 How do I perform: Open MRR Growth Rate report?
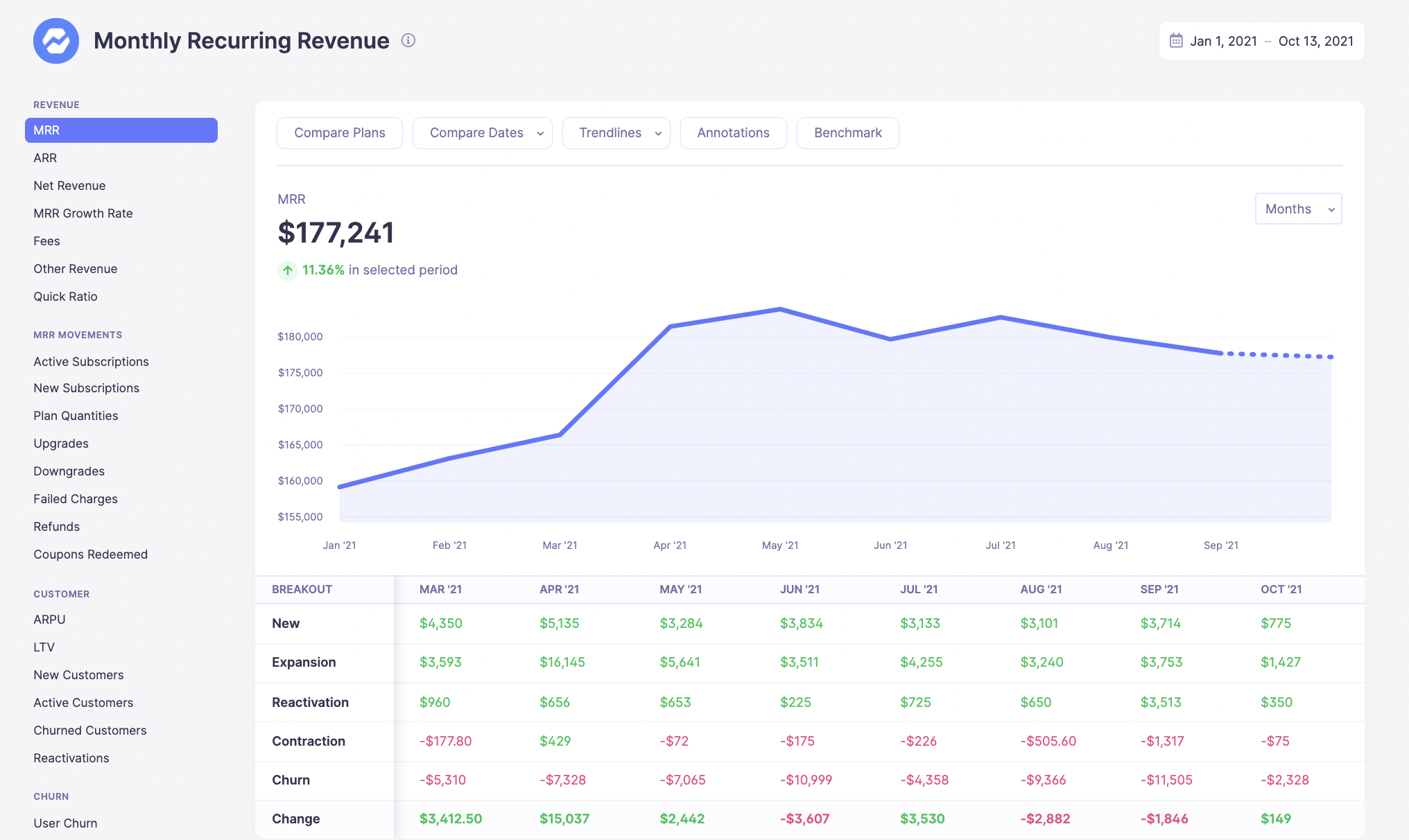83,213
